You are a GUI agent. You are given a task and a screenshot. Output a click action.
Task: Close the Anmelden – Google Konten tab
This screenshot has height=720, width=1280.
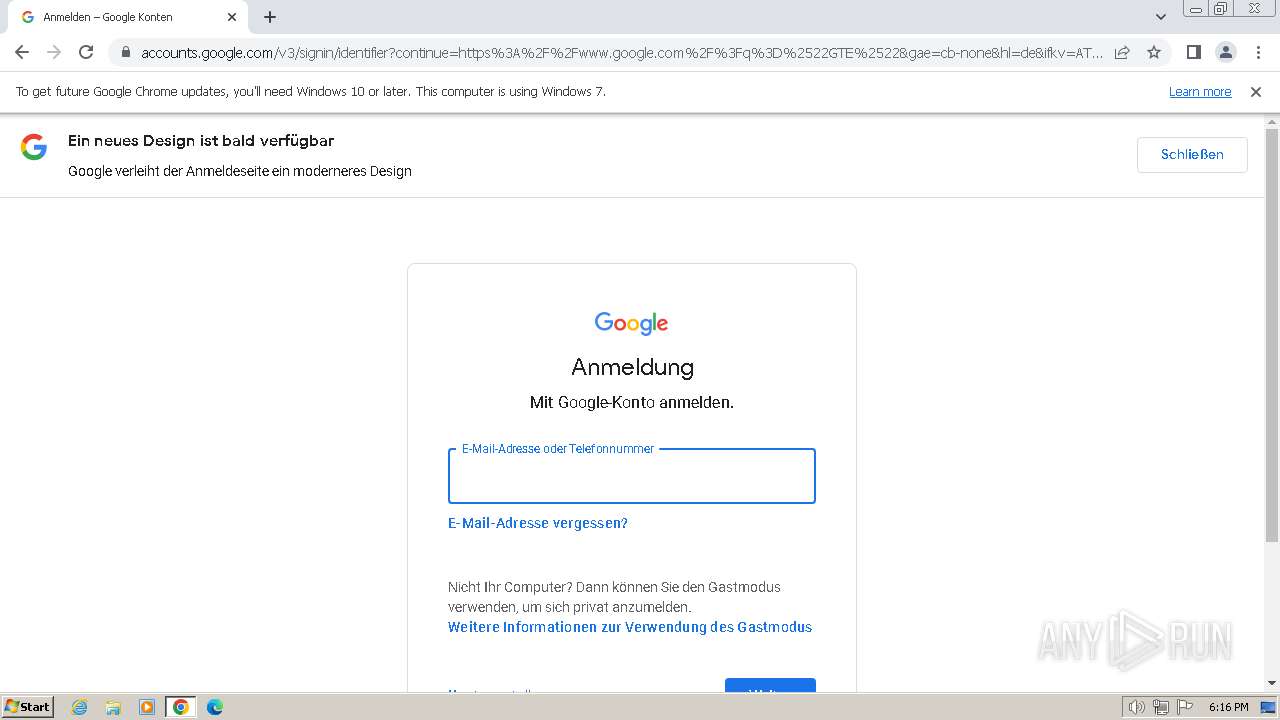pos(232,17)
